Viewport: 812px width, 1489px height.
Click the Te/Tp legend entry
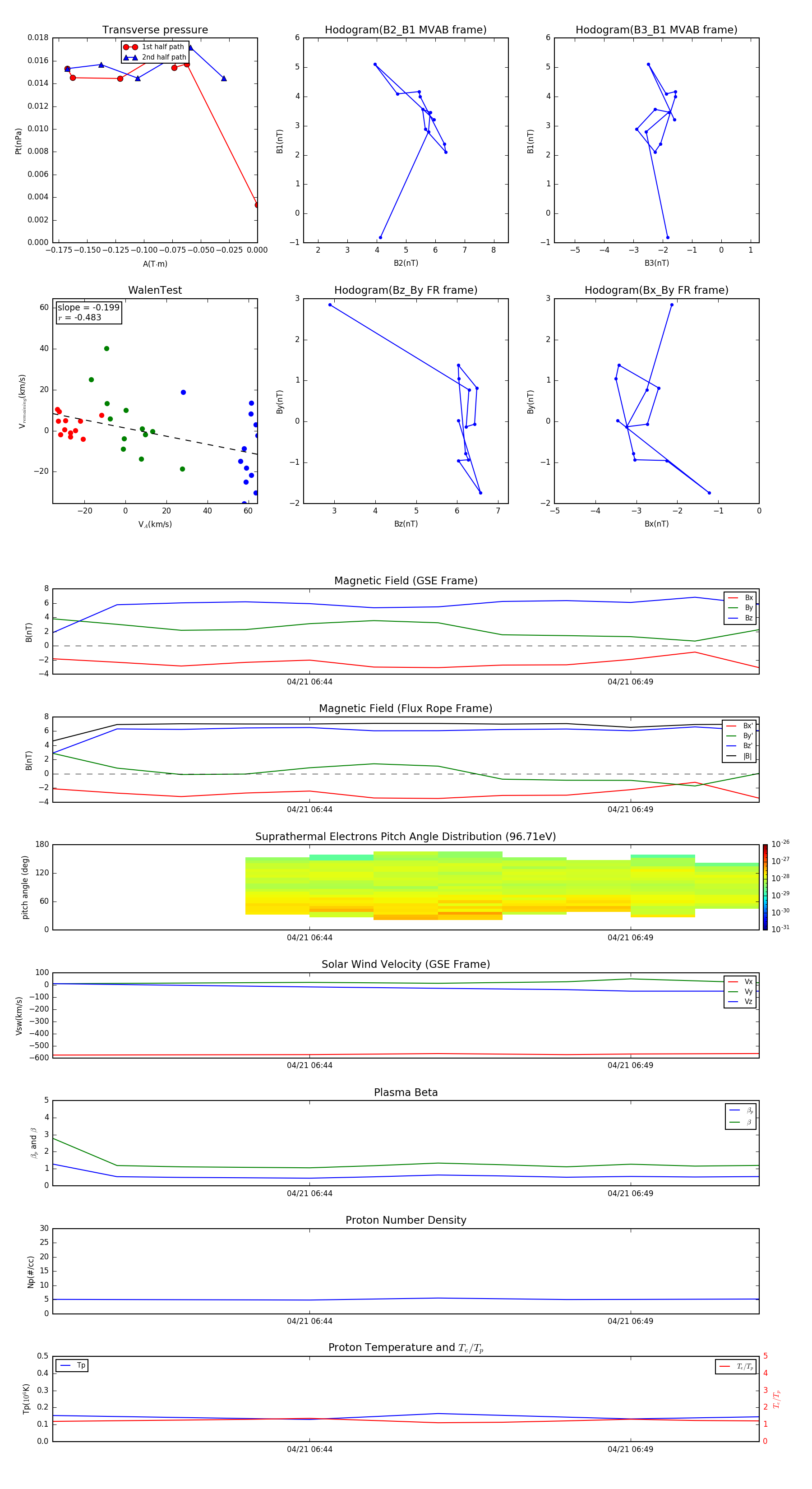click(736, 1366)
